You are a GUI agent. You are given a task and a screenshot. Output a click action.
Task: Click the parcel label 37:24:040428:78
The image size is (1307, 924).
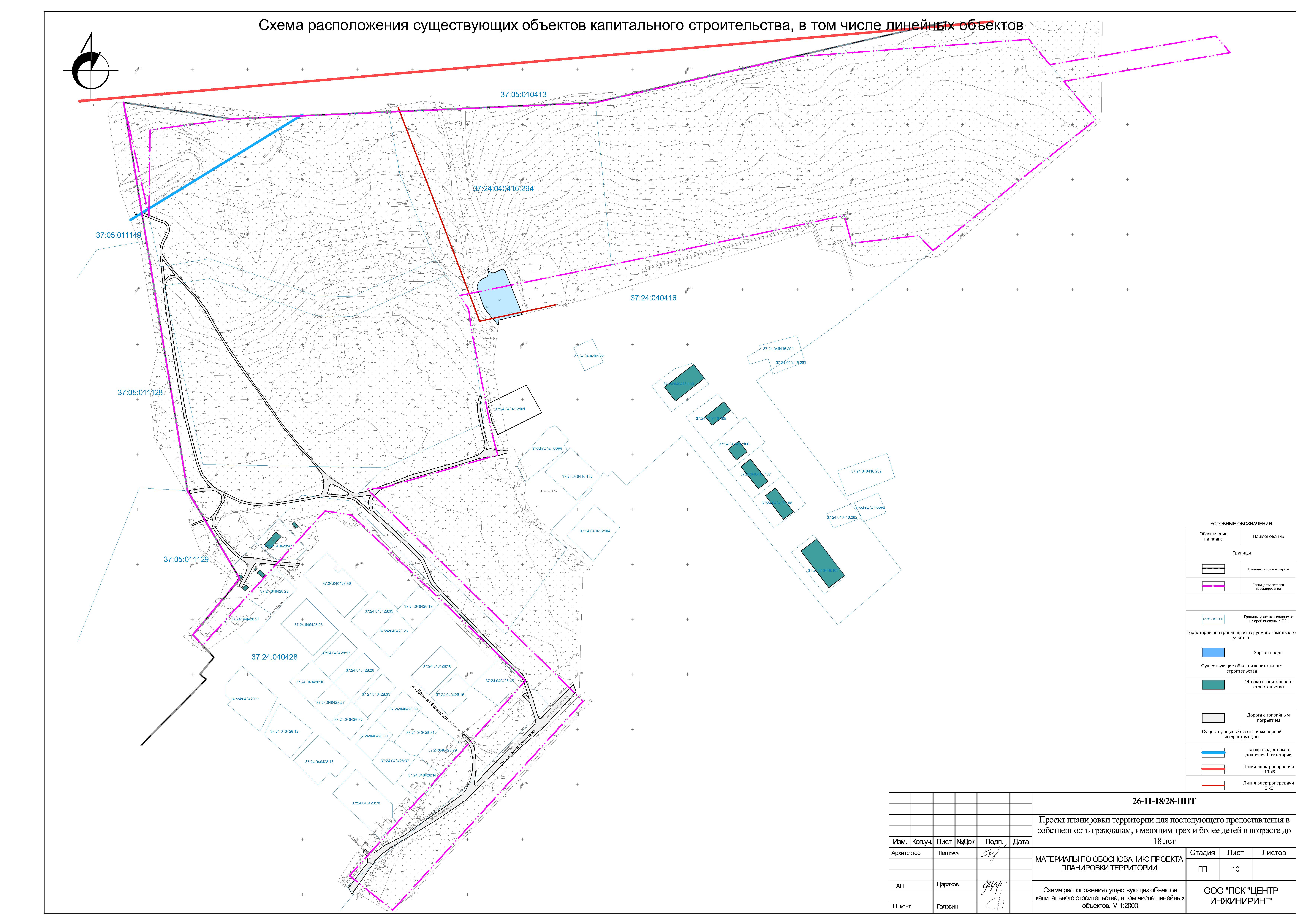(x=366, y=803)
